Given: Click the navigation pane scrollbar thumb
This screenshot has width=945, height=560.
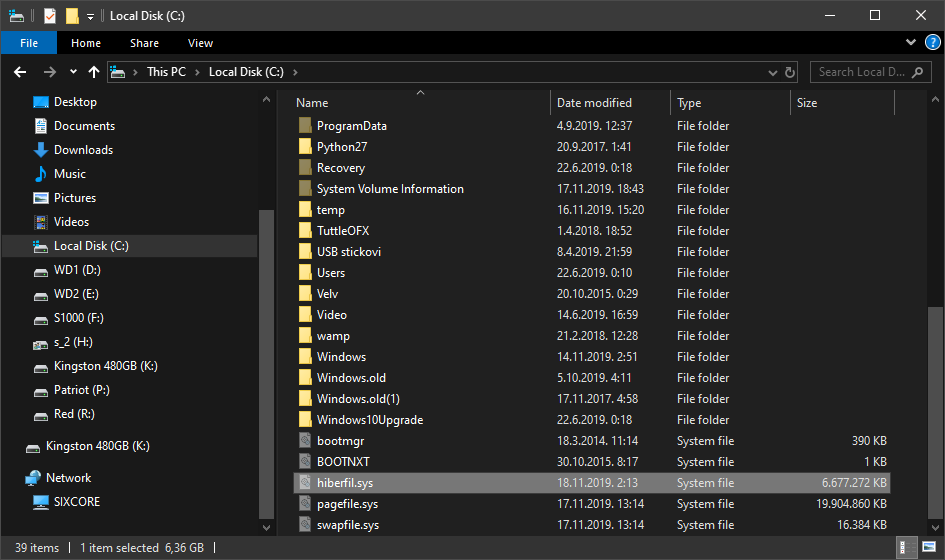Looking at the screenshot, I should pyautogui.click(x=266, y=364).
